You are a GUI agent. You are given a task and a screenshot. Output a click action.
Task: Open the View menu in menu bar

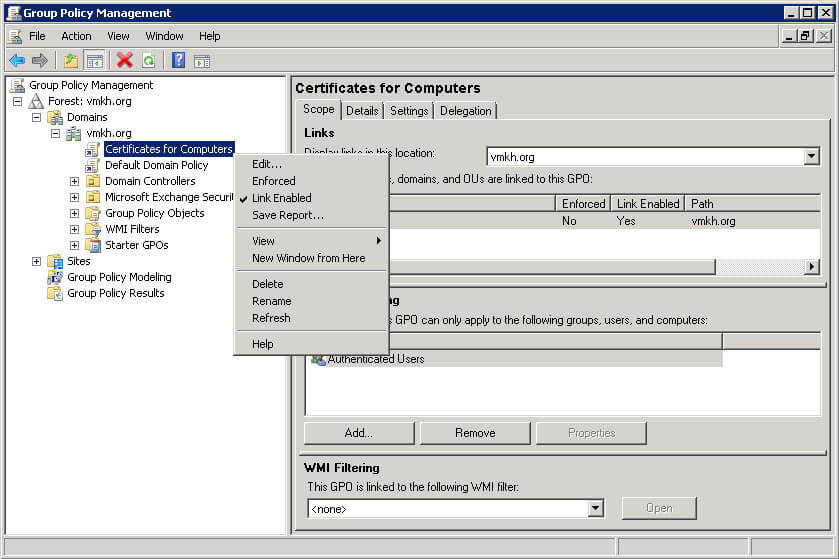pyautogui.click(x=118, y=36)
